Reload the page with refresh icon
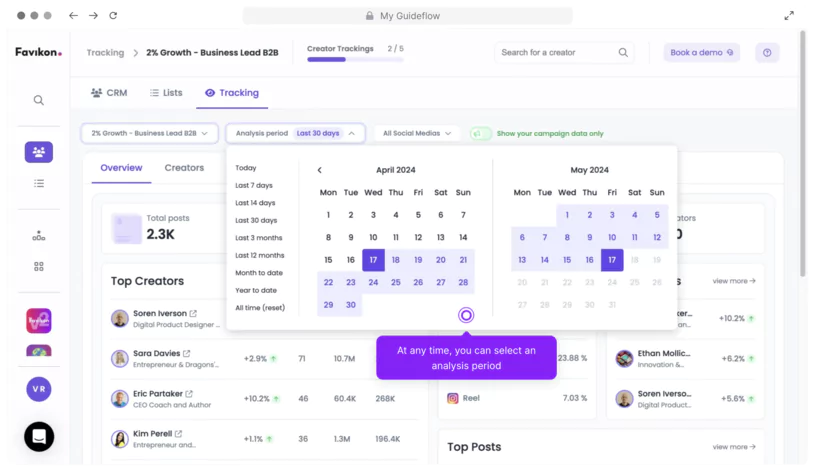Image resolution: width=820 pixels, height=475 pixels. pyautogui.click(x=113, y=16)
